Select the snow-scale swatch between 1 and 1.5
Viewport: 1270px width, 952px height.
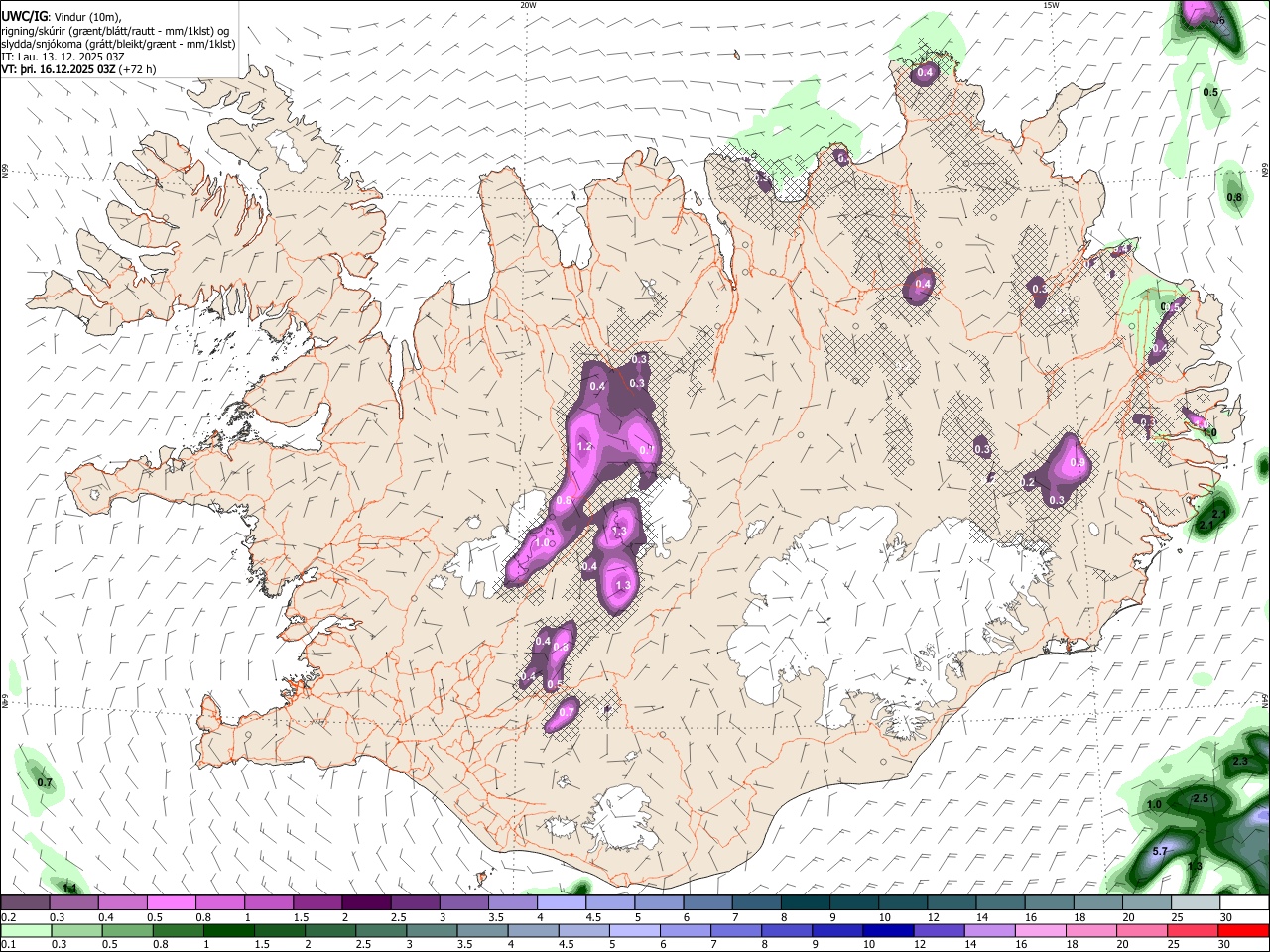click(x=269, y=903)
